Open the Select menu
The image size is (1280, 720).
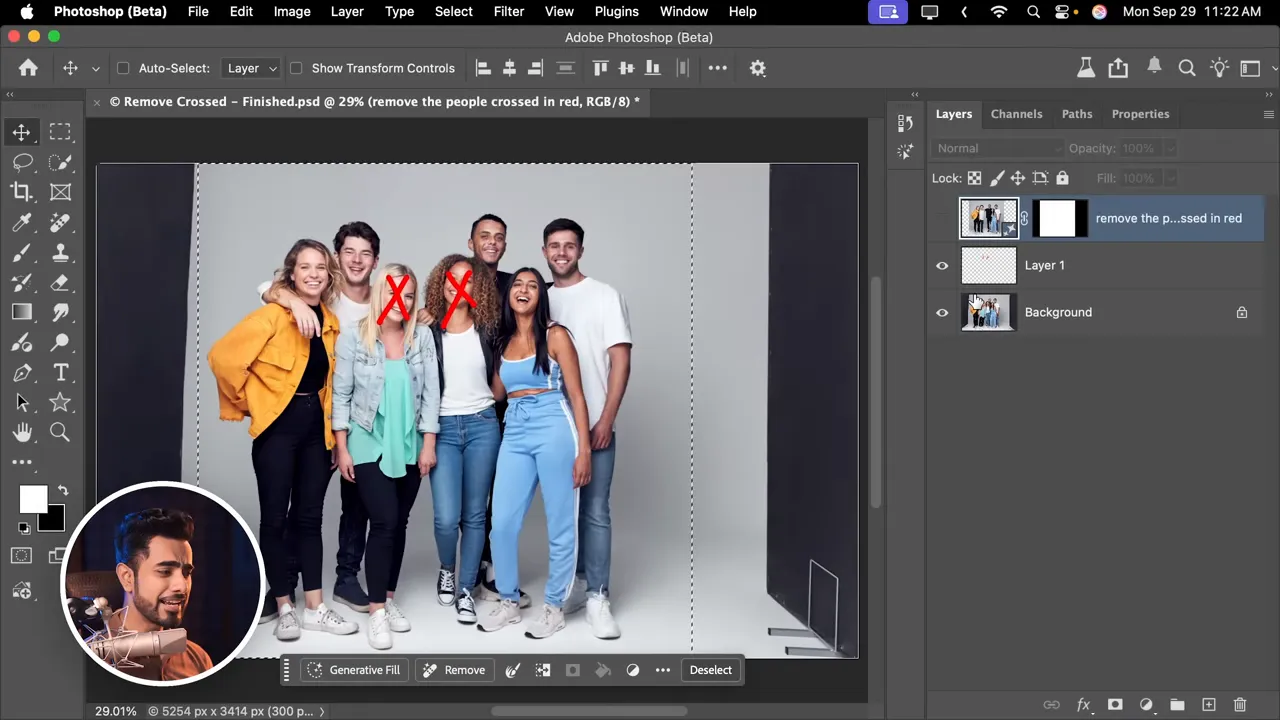pyautogui.click(x=453, y=11)
